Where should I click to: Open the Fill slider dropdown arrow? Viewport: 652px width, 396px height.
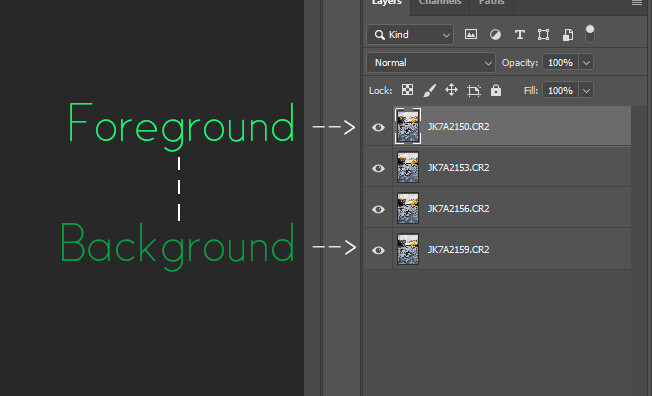pos(586,90)
